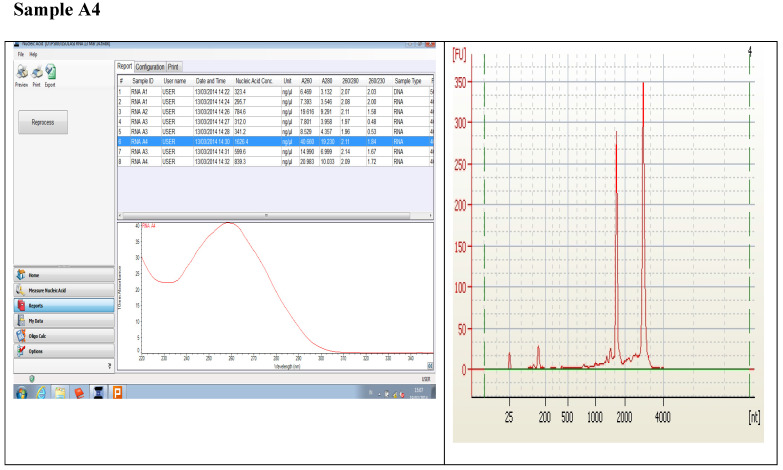Open the File menu
Image resolution: width=783 pixels, height=470 pixels.
pos(21,54)
